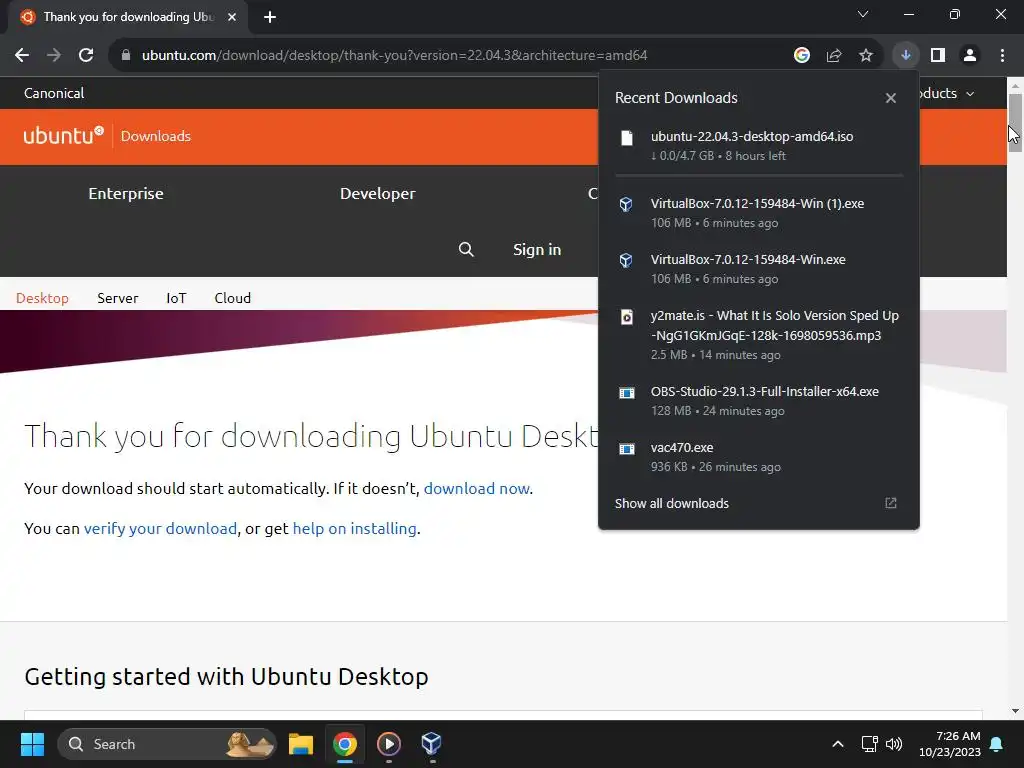The width and height of the screenshot is (1024, 768).
Task: Click the Show all downloads external icon
Action: (891, 503)
